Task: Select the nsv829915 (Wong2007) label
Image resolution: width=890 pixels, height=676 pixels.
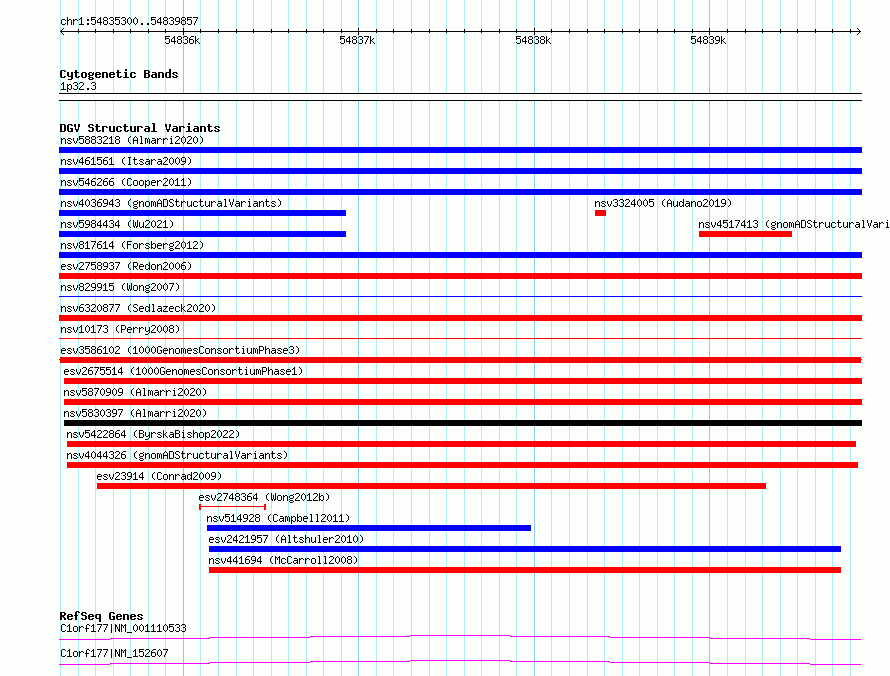Action: click(120, 287)
